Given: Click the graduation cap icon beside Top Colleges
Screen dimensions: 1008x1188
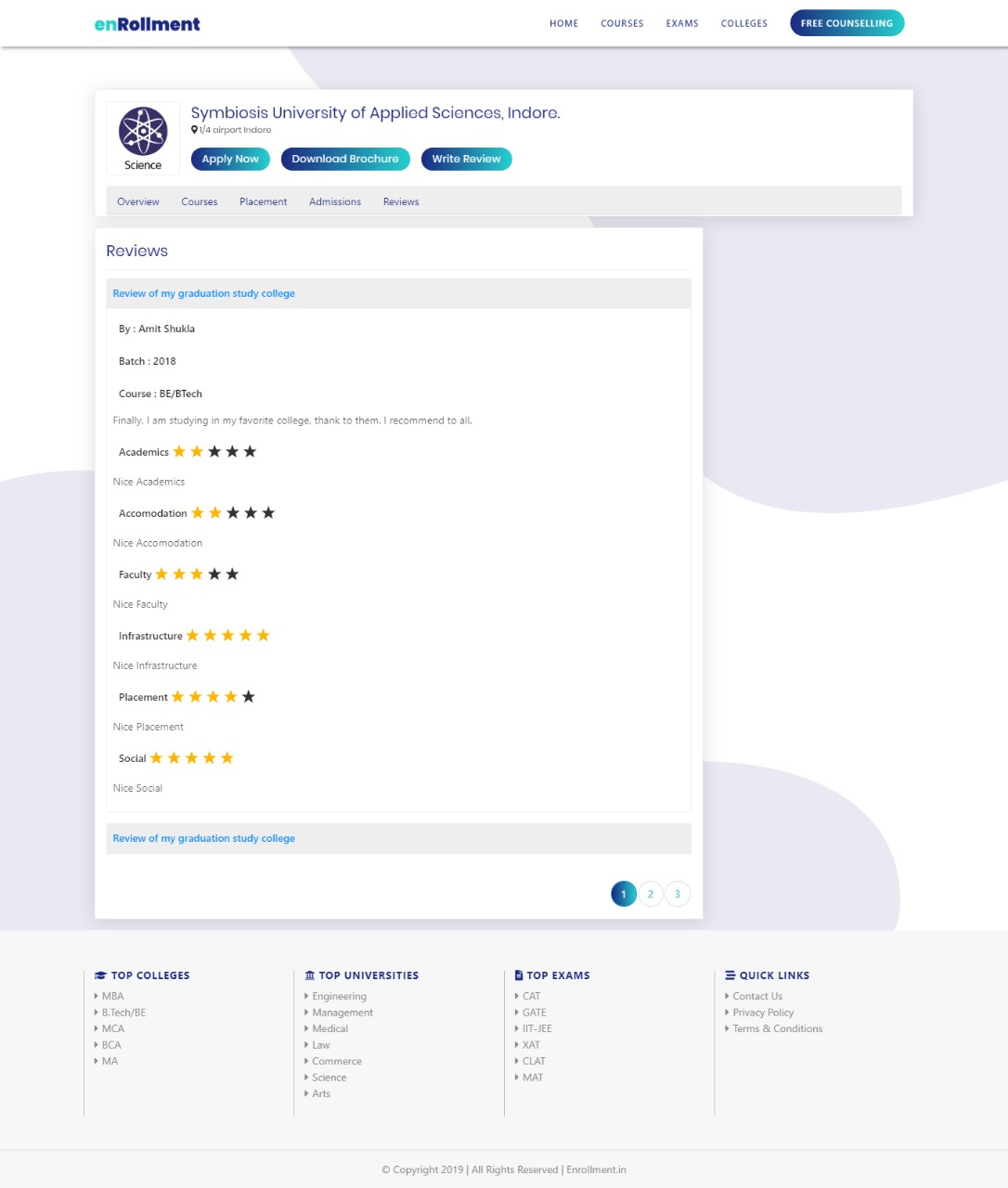Looking at the screenshot, I should pos(100,975).
